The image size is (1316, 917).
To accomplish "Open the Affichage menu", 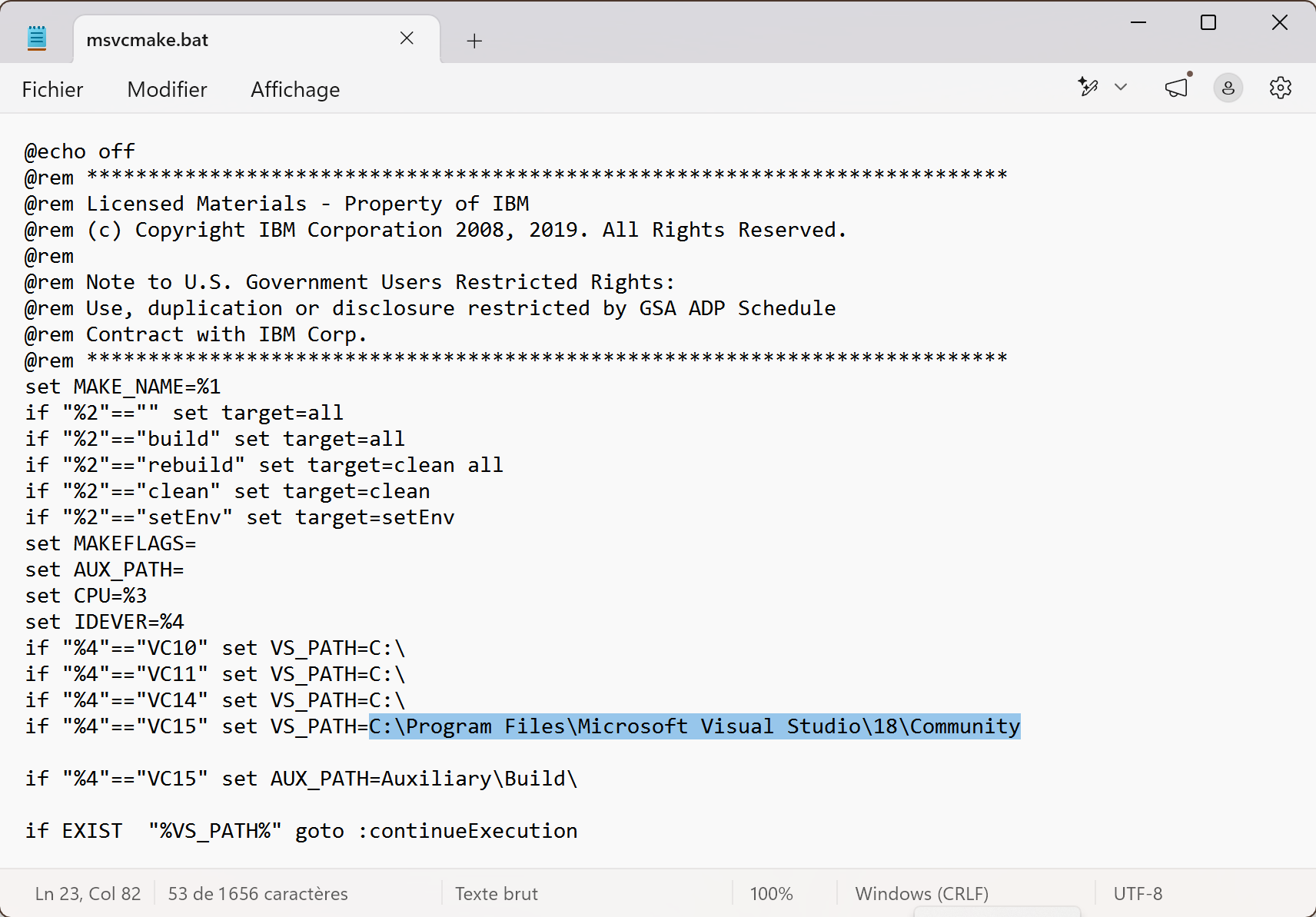I will point(295,89).
